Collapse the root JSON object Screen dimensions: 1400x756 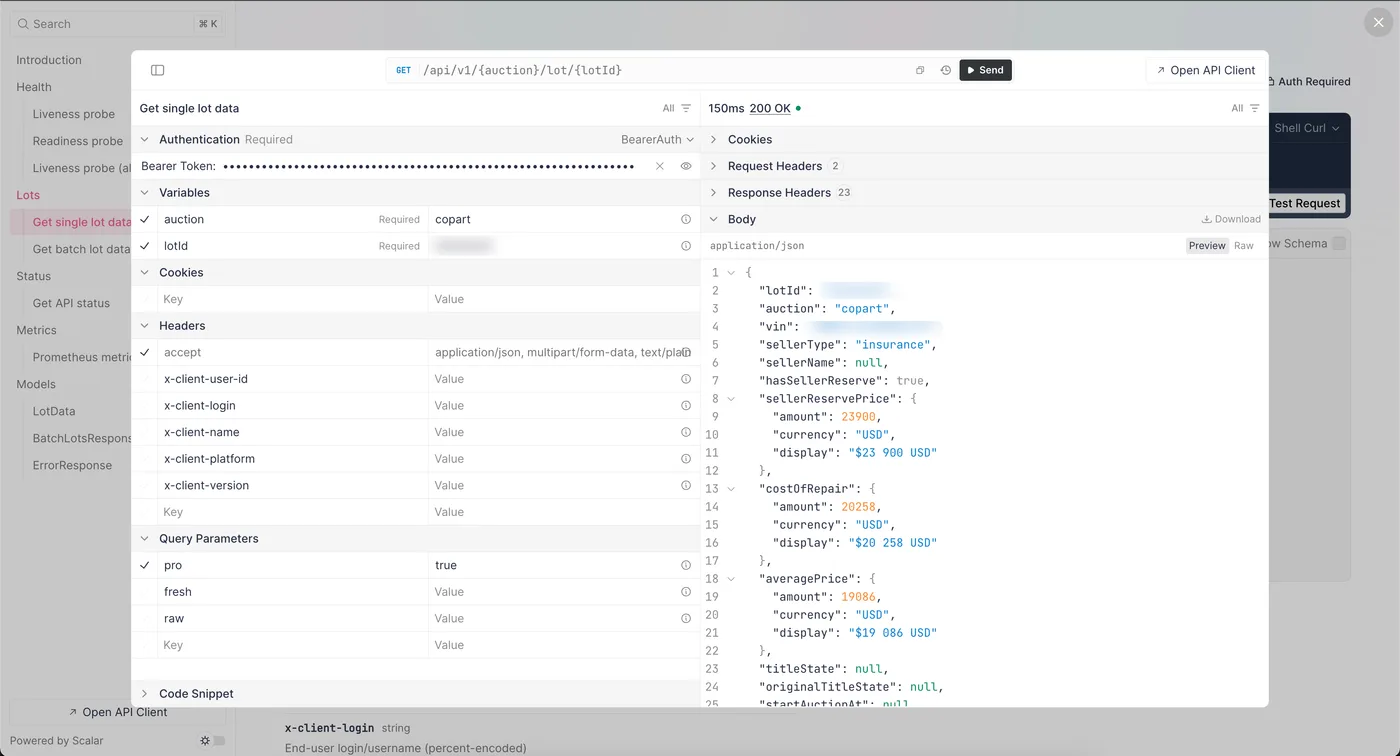[x=731, y=273]
